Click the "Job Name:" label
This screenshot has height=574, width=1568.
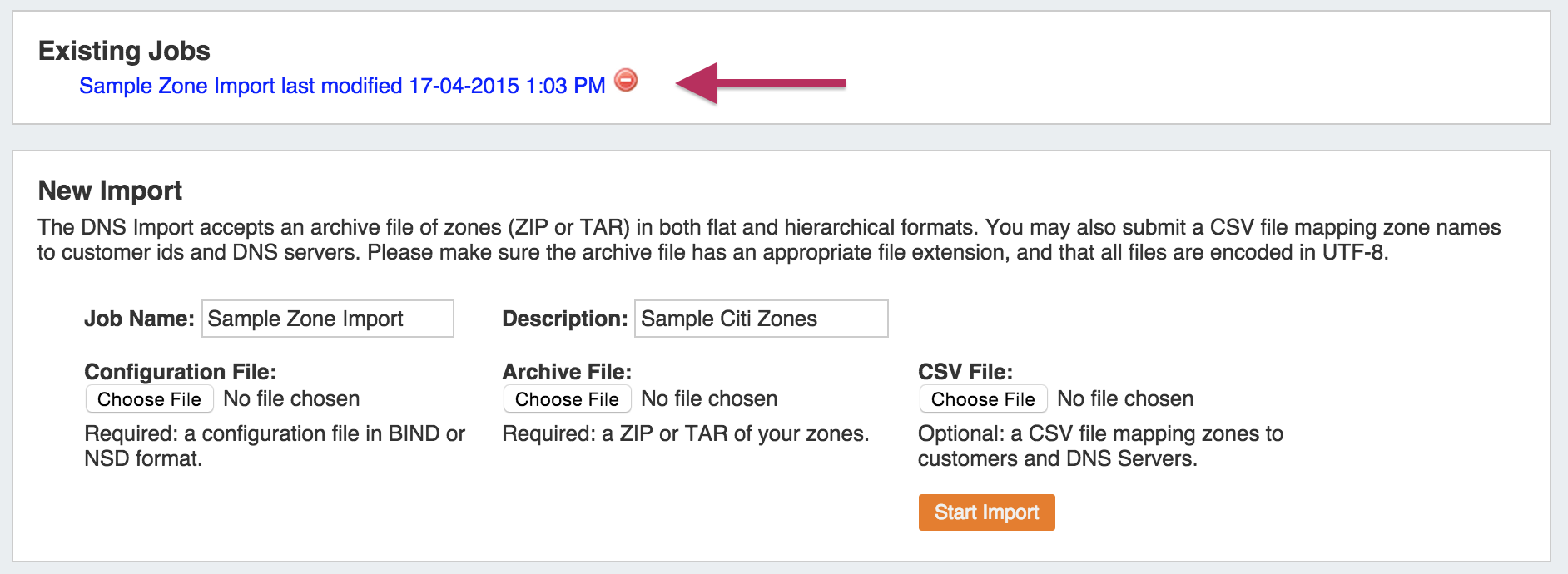pyautogui.click(x=139, y=319)
